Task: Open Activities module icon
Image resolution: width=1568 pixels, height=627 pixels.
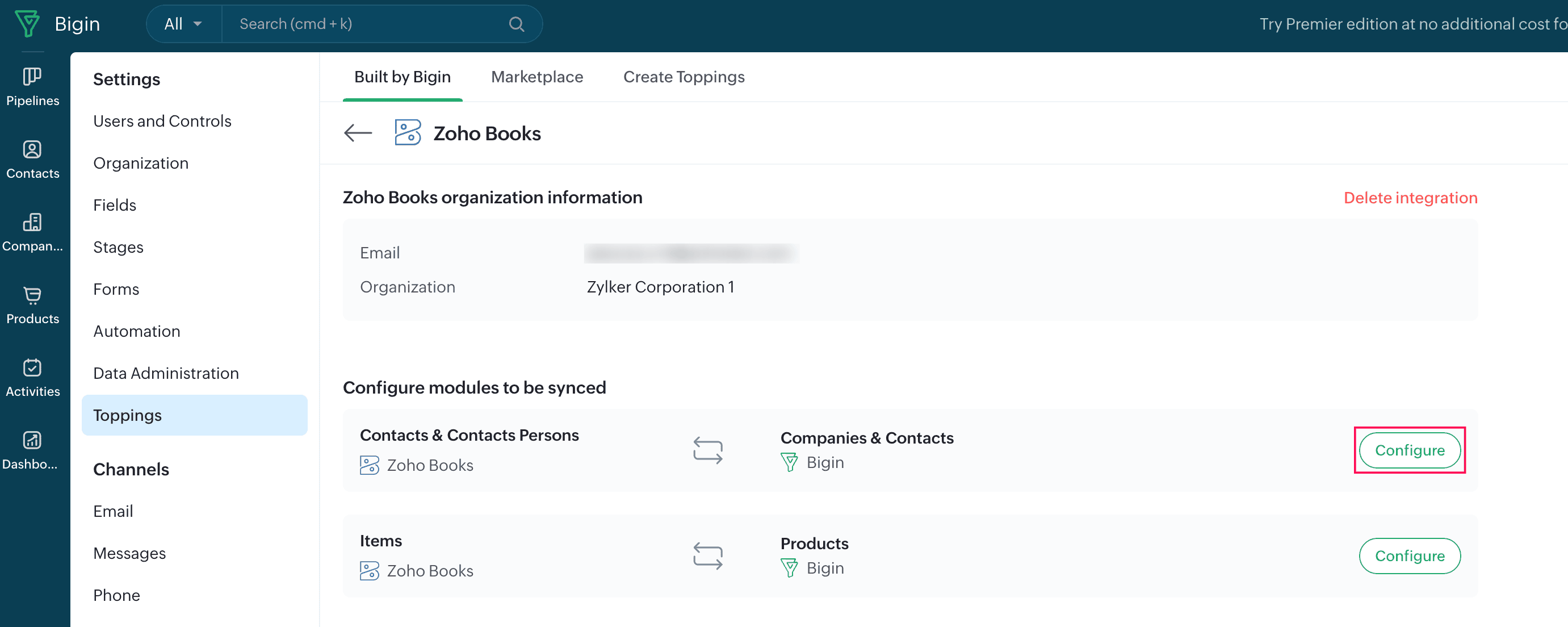Action: tap(32, 378)
